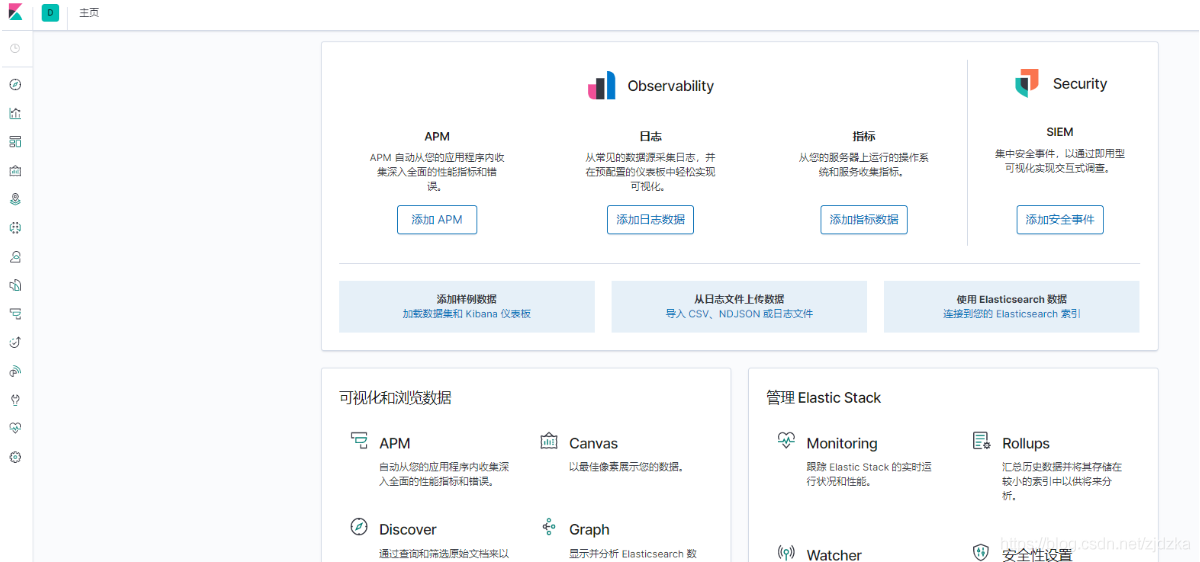1200x562 pixels.
Task: Click the SIEM heading under Security
Action: [x=1060, y=132]
